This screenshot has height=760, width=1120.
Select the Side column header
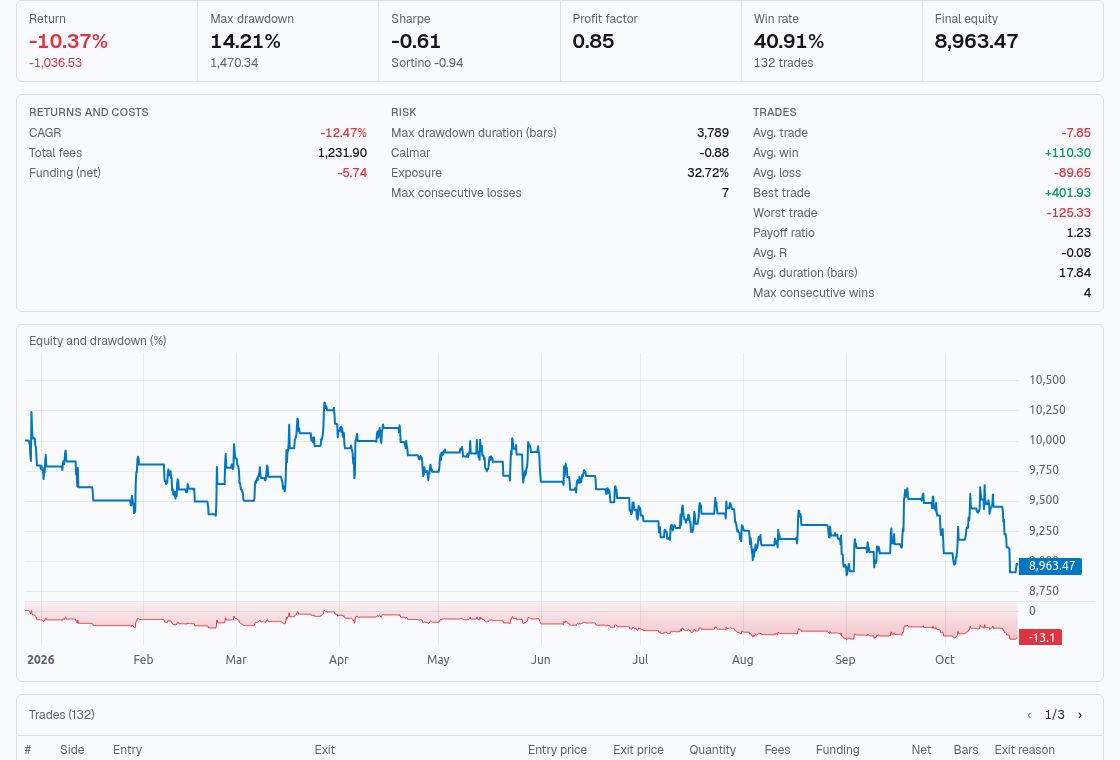[72, 750]
